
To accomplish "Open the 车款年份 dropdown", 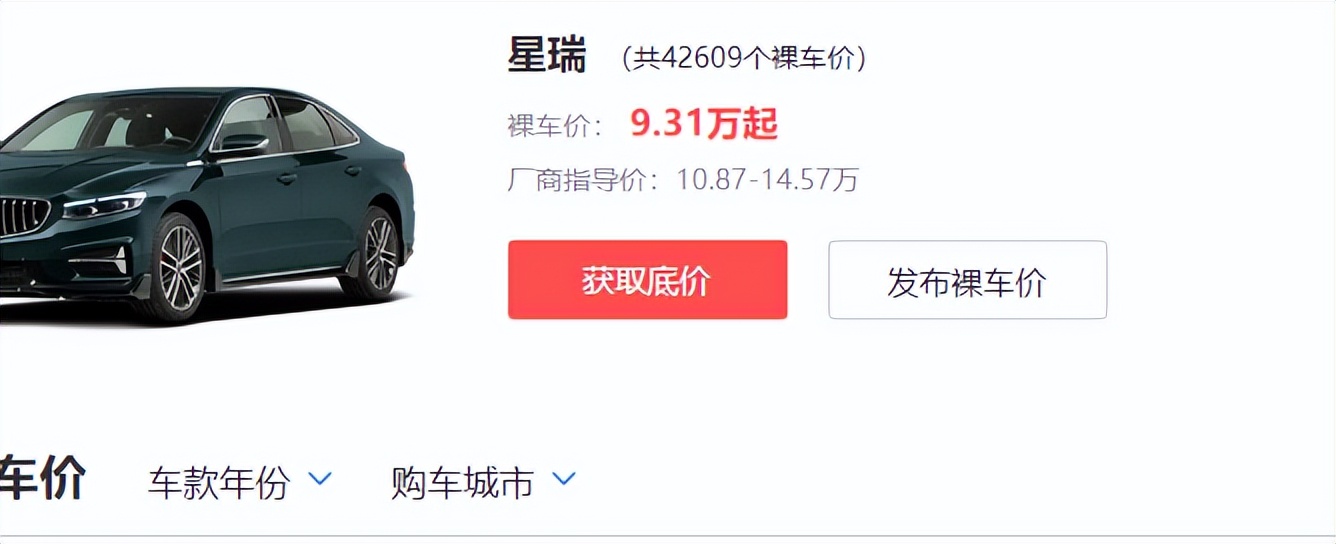I will (239, 482).
